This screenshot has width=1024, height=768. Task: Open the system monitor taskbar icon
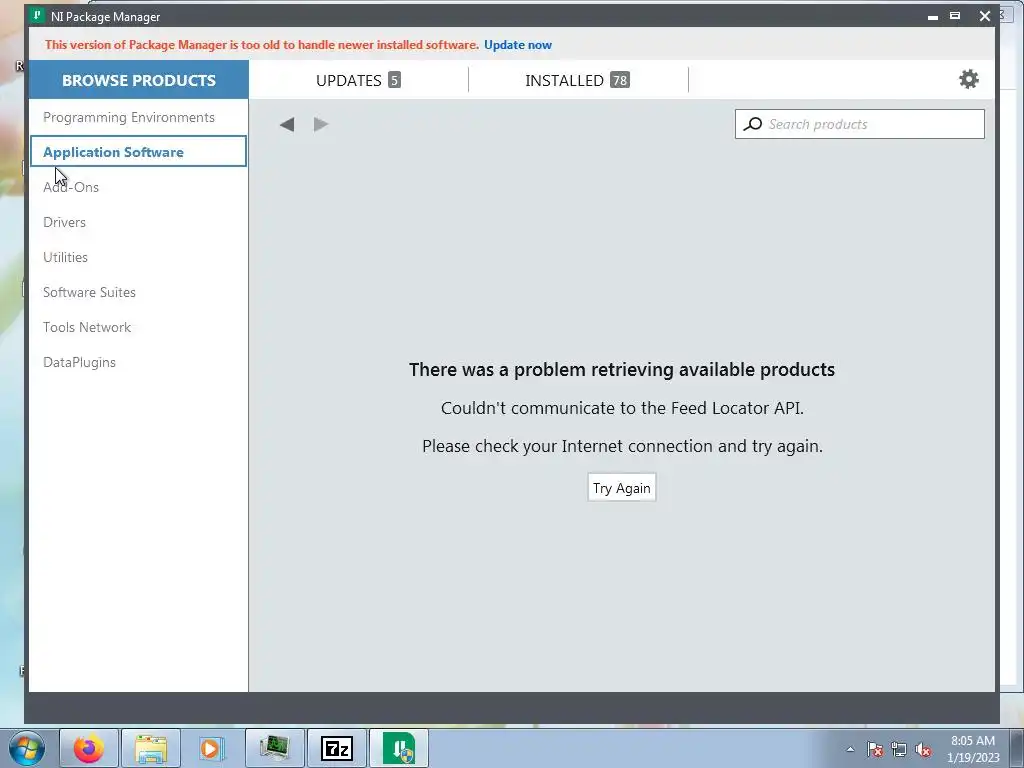[x=274, y=748]
